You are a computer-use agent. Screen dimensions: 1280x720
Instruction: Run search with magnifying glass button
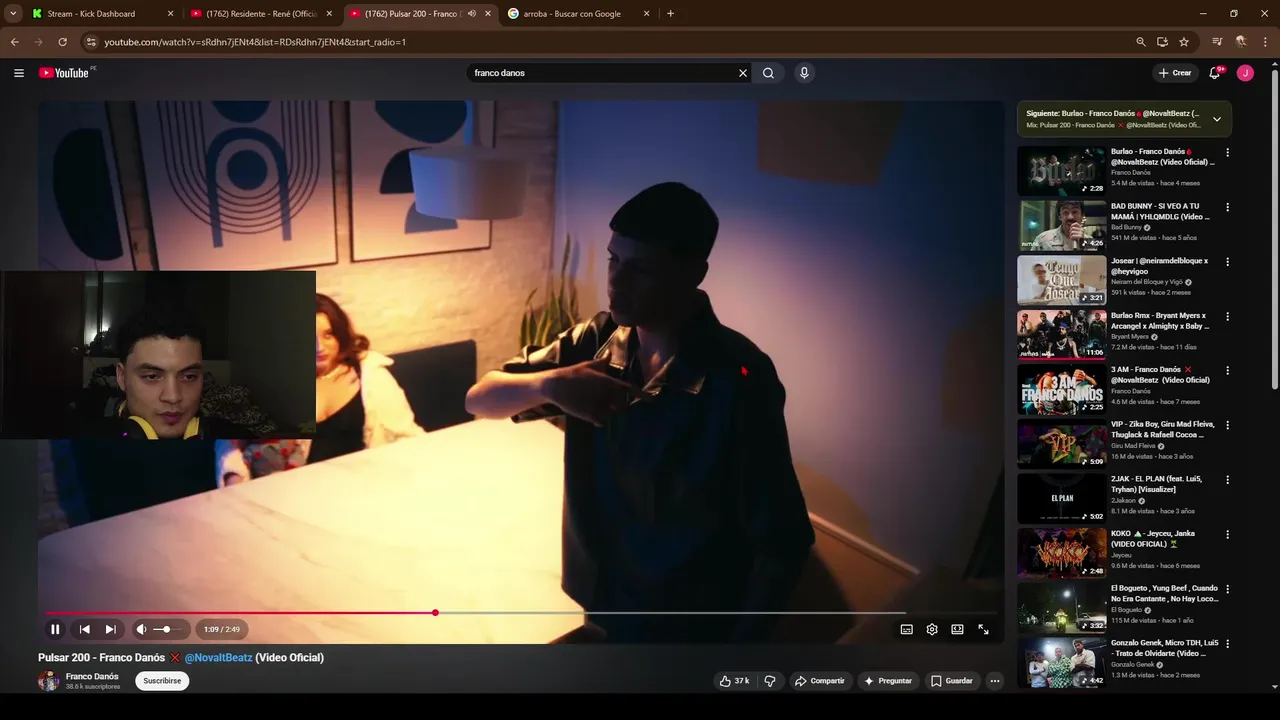[x=768, y=73]
